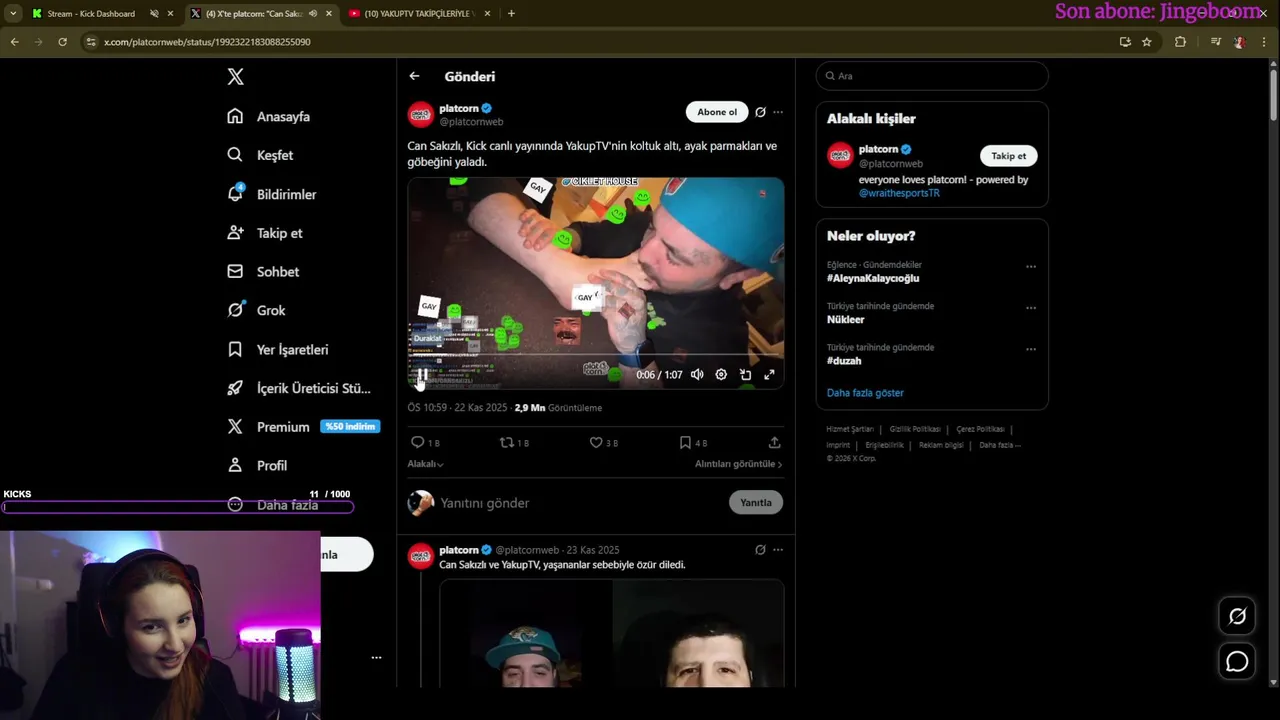
Task: Go back in browser history
Action: (14, 42)
